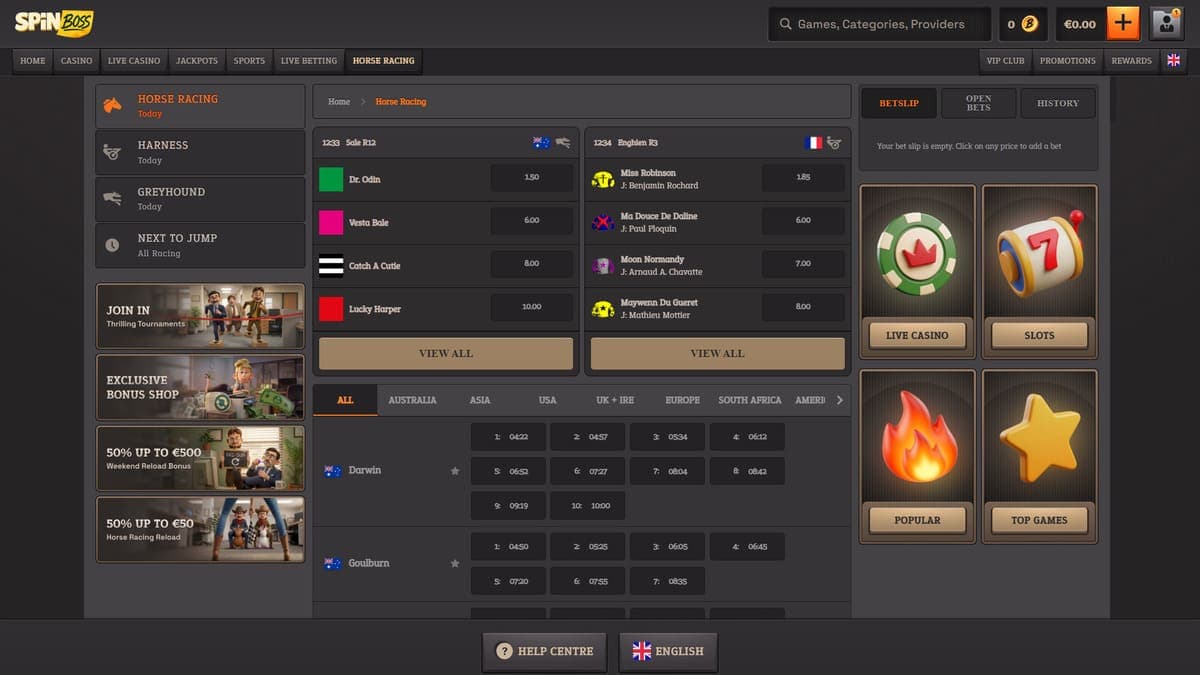This screenshot has height=675, width=1200.
Task: Click Home in the breadcrumb
Action: click(x=339, y=102)
